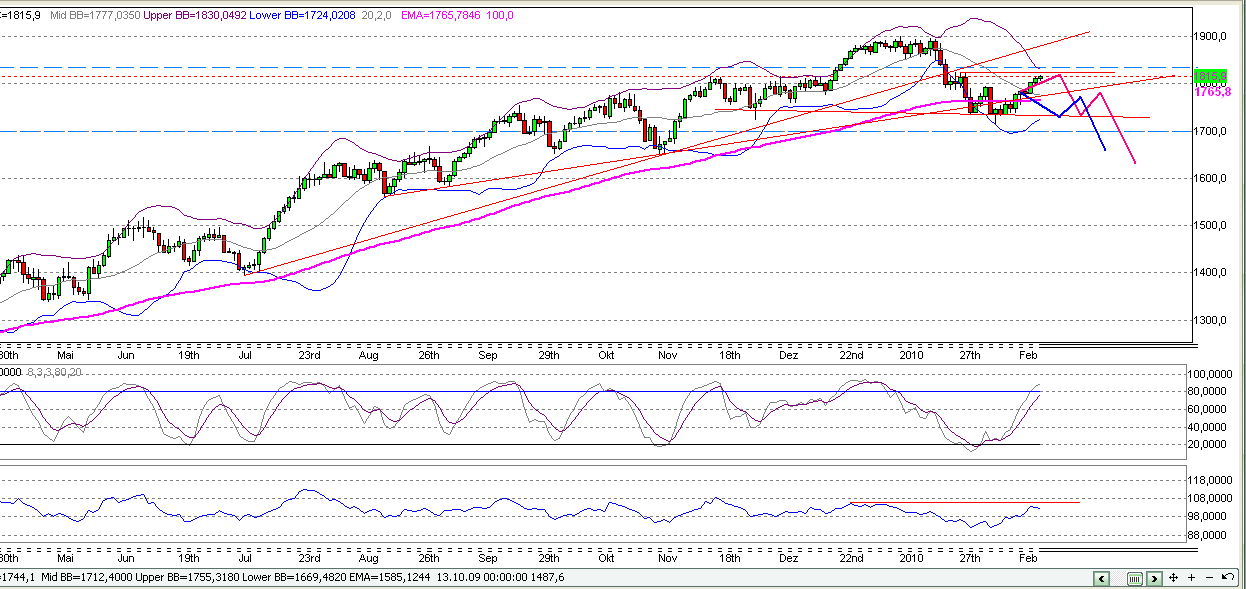Click the '1600,0' price axis label

point(1211,178)
